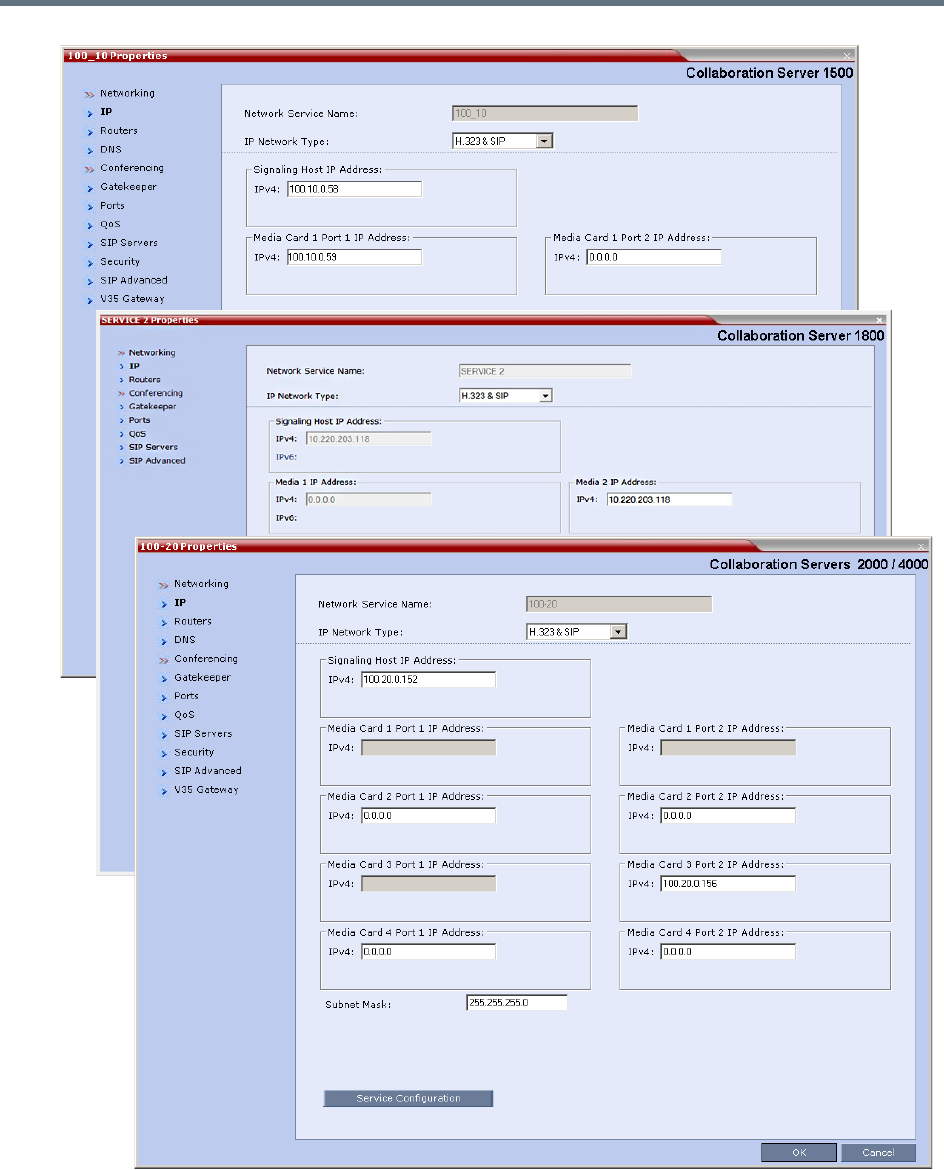This screenshot has width=944, height=1170.
Task: Open Gatekeeper in 100_10 Properties sidebar
Action: pos(128,187)
